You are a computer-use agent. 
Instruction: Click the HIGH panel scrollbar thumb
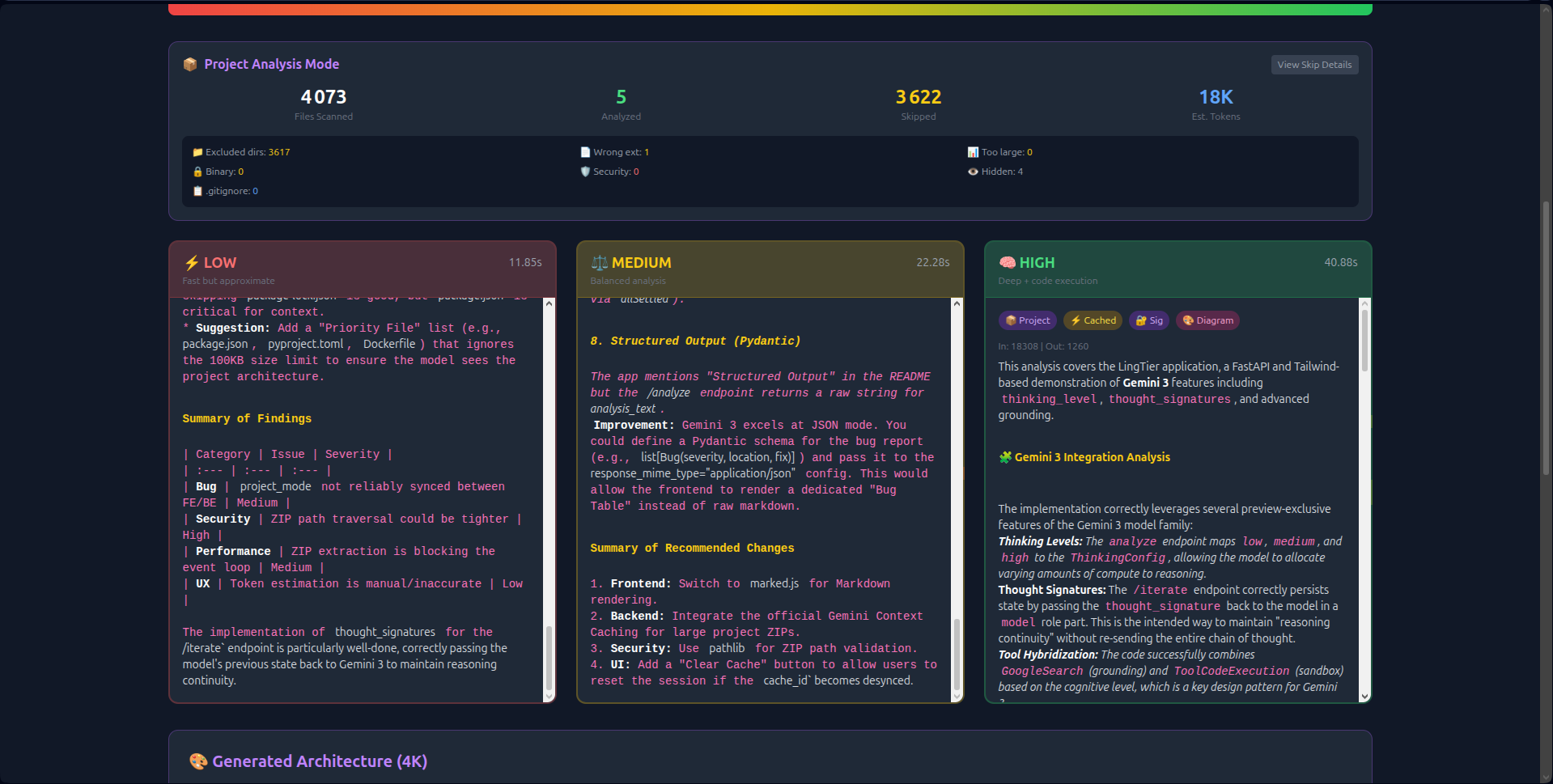coord(1364,340)
